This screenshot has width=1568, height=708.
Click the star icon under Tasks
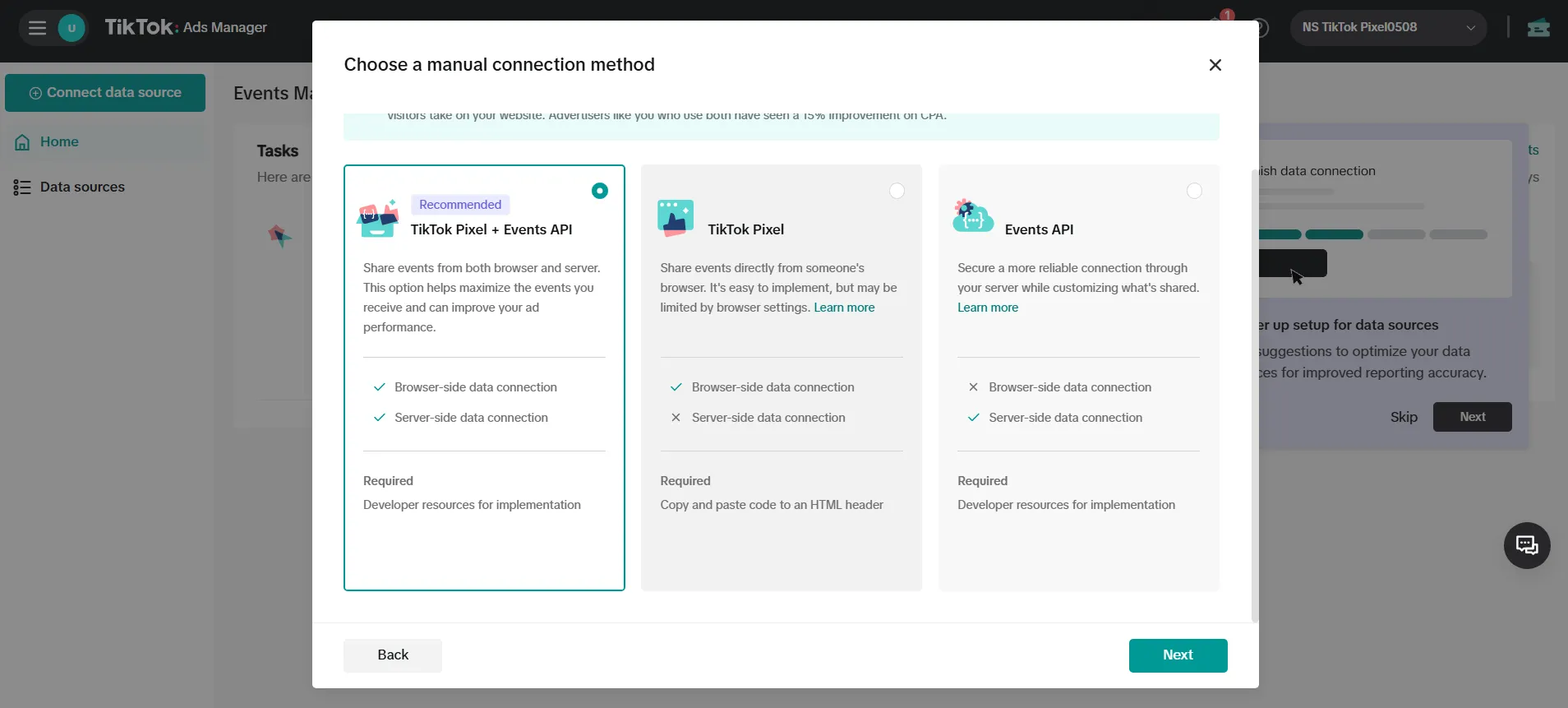click(280, 237)
